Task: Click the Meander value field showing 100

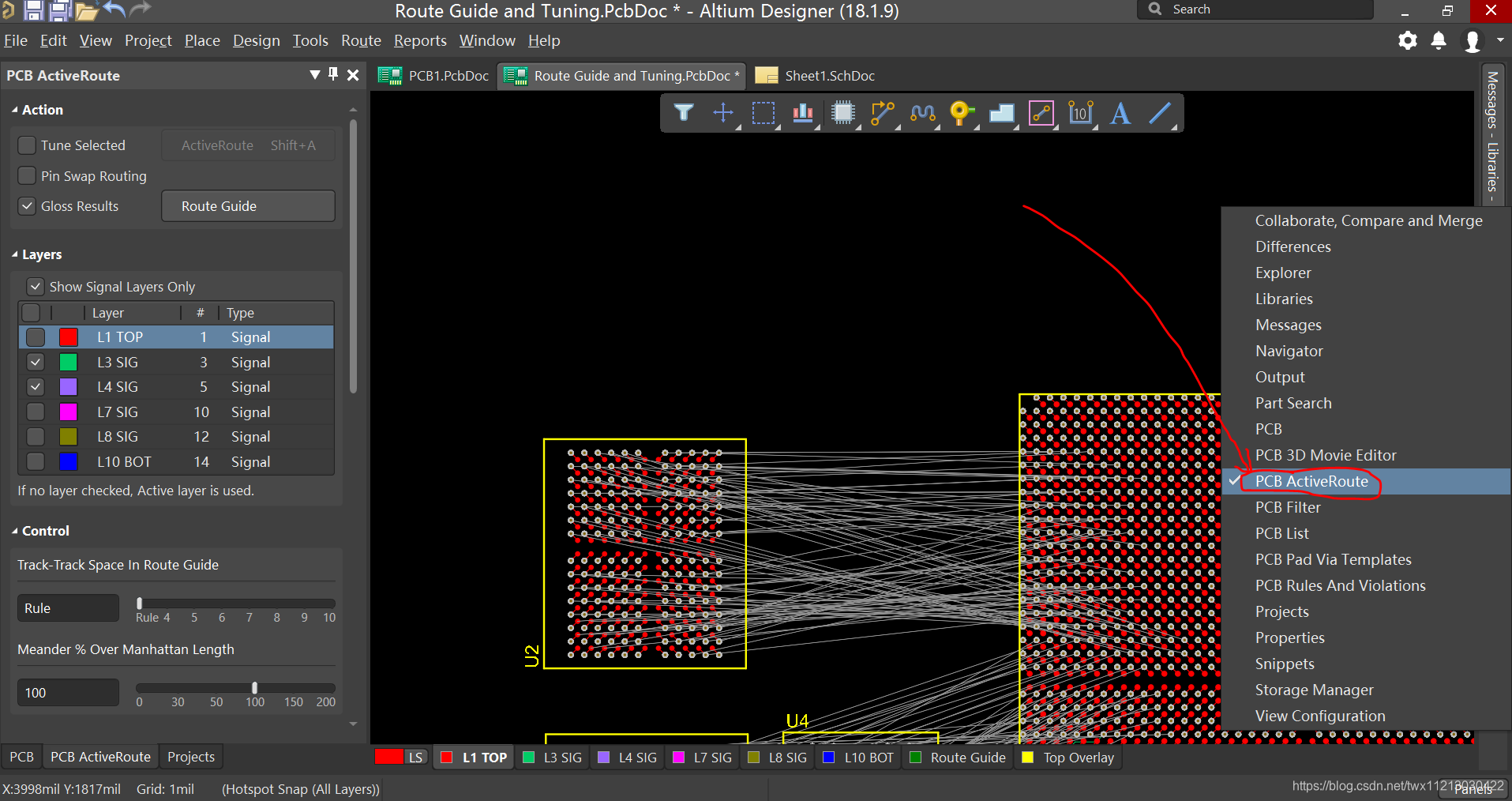Action: pos(68,693)
